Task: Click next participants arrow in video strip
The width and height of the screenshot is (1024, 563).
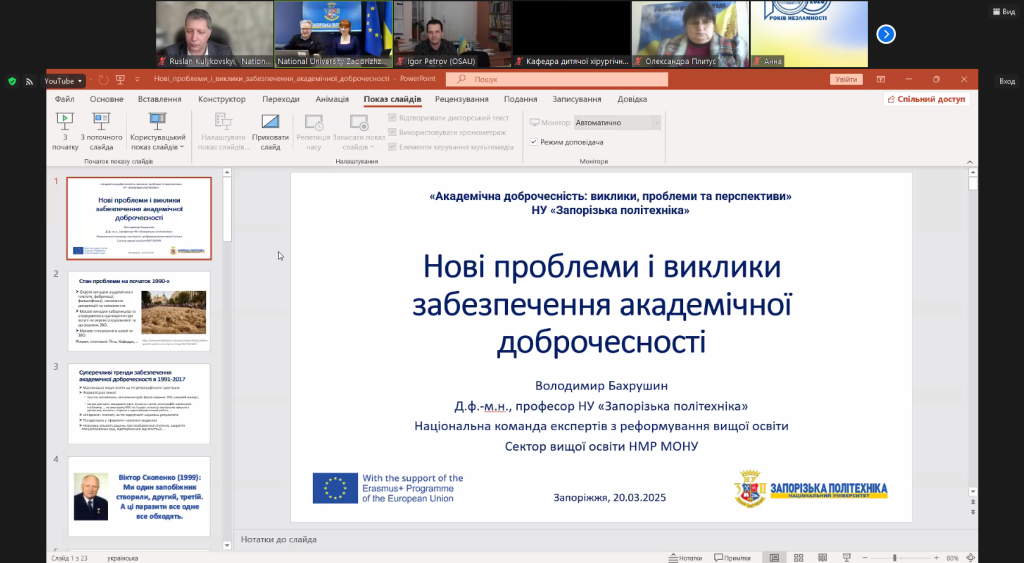Action: [x=886, y=34]
